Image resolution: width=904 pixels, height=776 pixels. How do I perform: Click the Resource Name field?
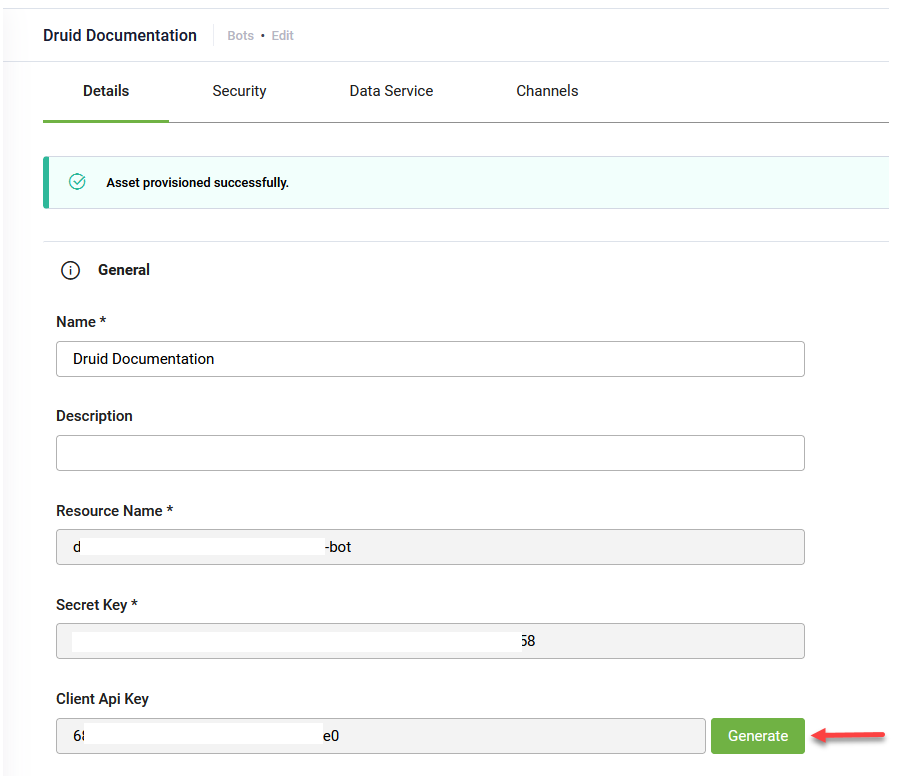pyautogui.click(x=430, y=547)
